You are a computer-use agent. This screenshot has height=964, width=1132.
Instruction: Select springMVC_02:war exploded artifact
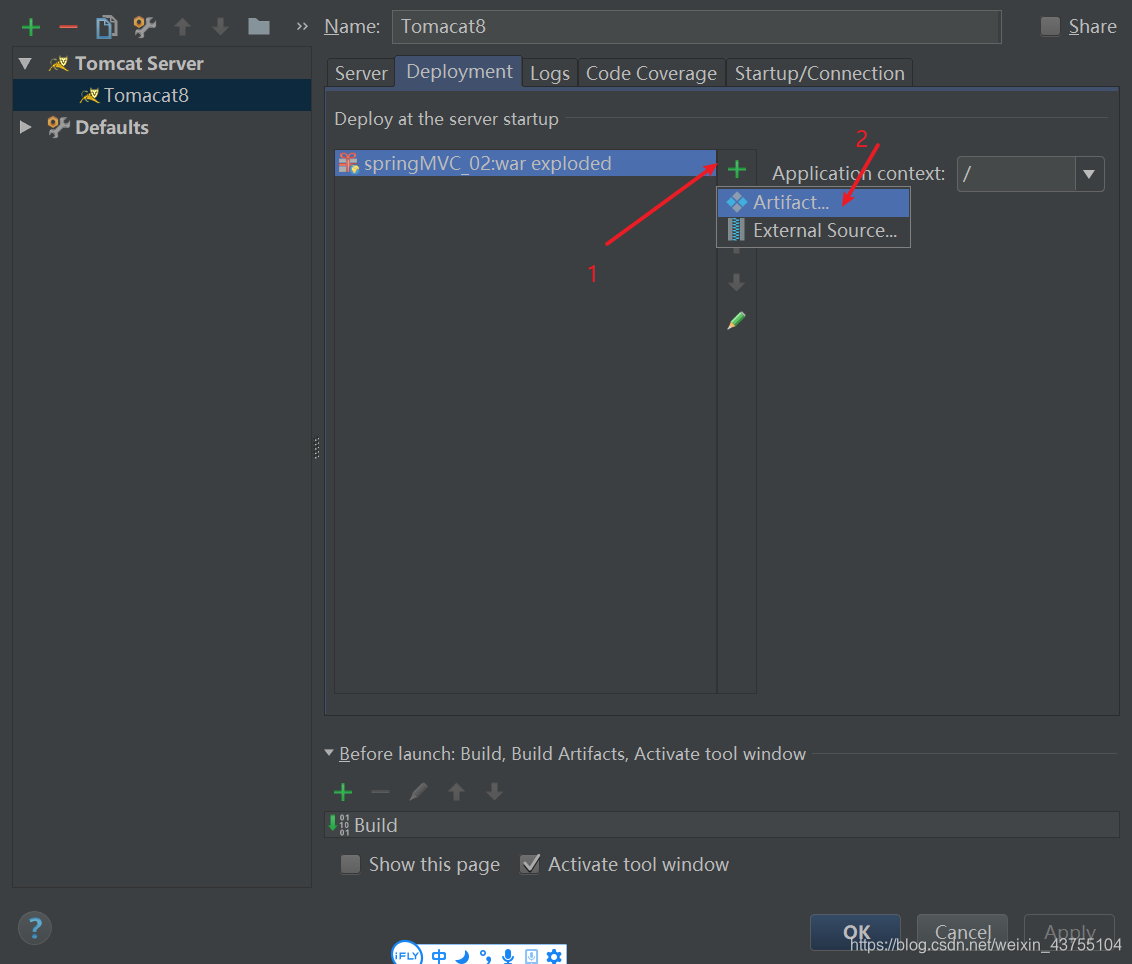(526, 163)
